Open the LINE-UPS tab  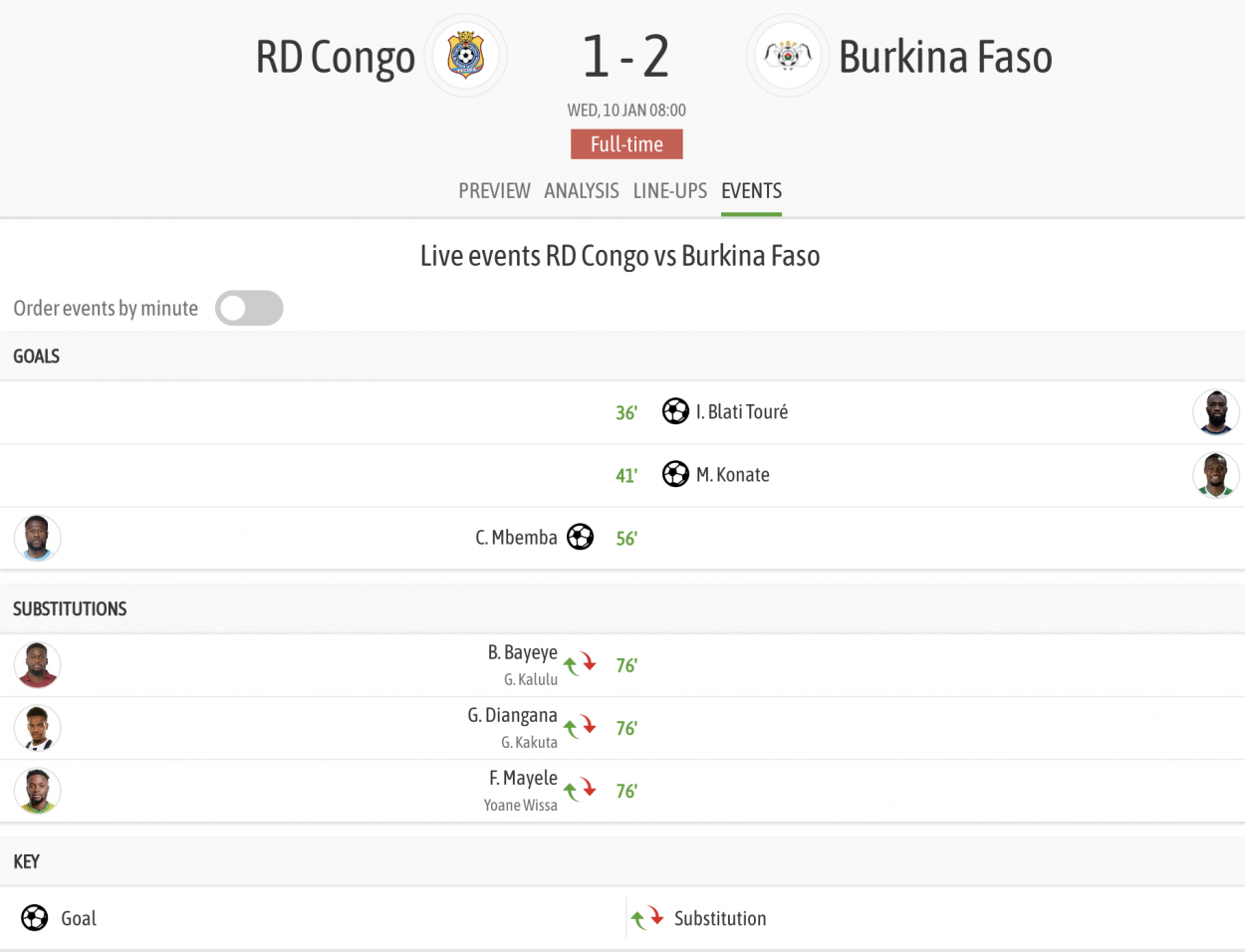[670, 190]
